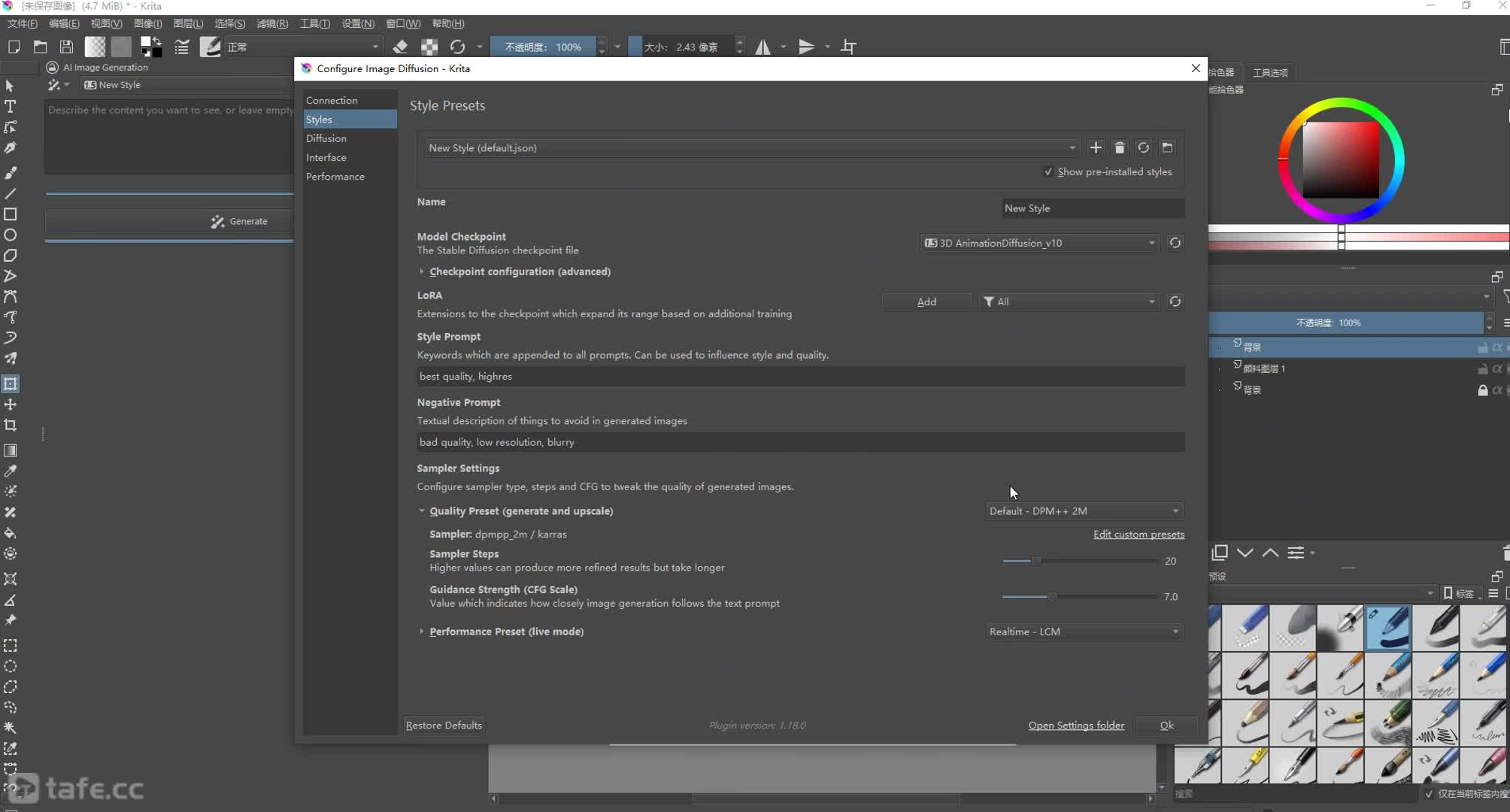Screen dimensions: 1510x812
Task: Click Restore Defaults button
Action: click(444, 726)
